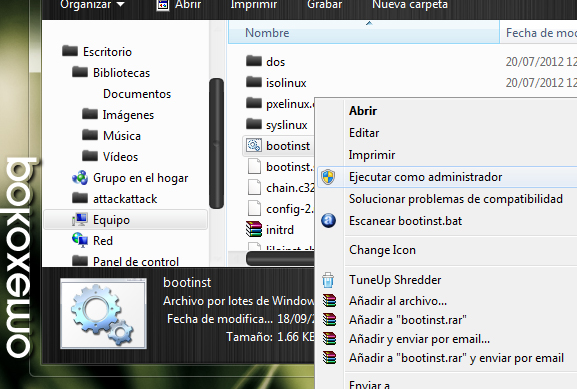Click the Abrir toolbar button
Image resolution: width=577 pixels, height=389 pixels.
[x=179, y=4]
